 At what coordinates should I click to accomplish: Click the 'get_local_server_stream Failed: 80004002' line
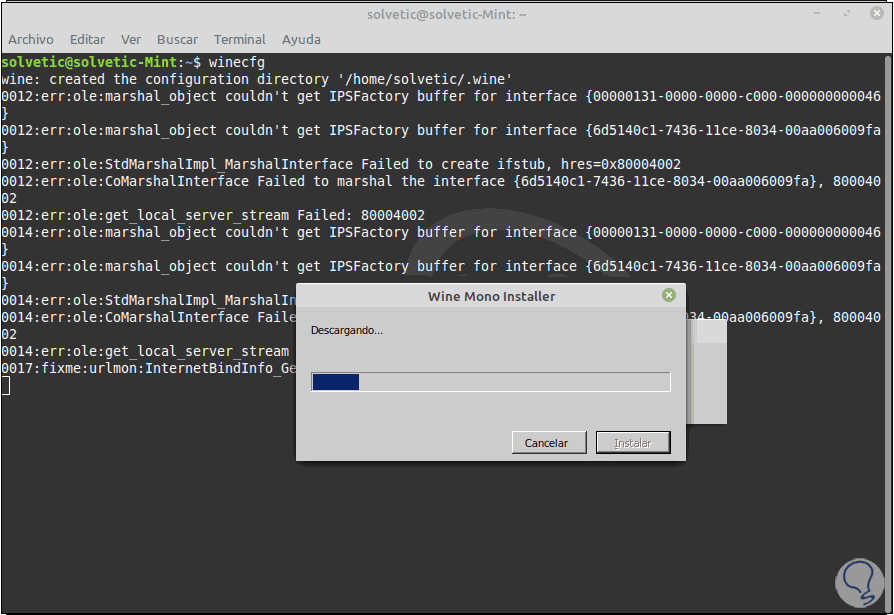213,215
